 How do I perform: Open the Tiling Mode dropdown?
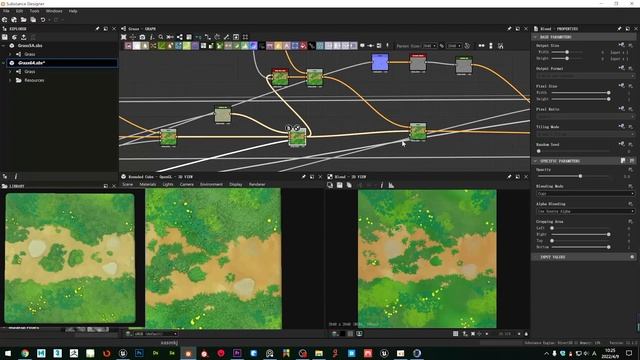click(585, 134)
